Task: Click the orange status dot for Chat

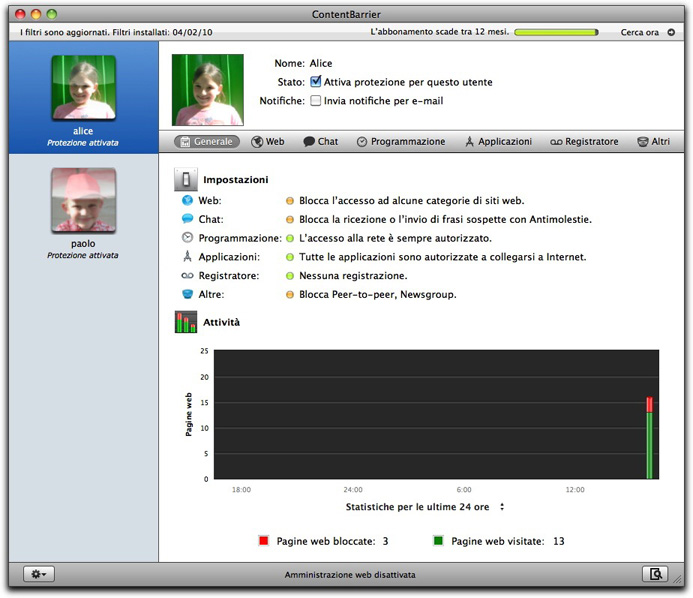Action: [290, 220]
